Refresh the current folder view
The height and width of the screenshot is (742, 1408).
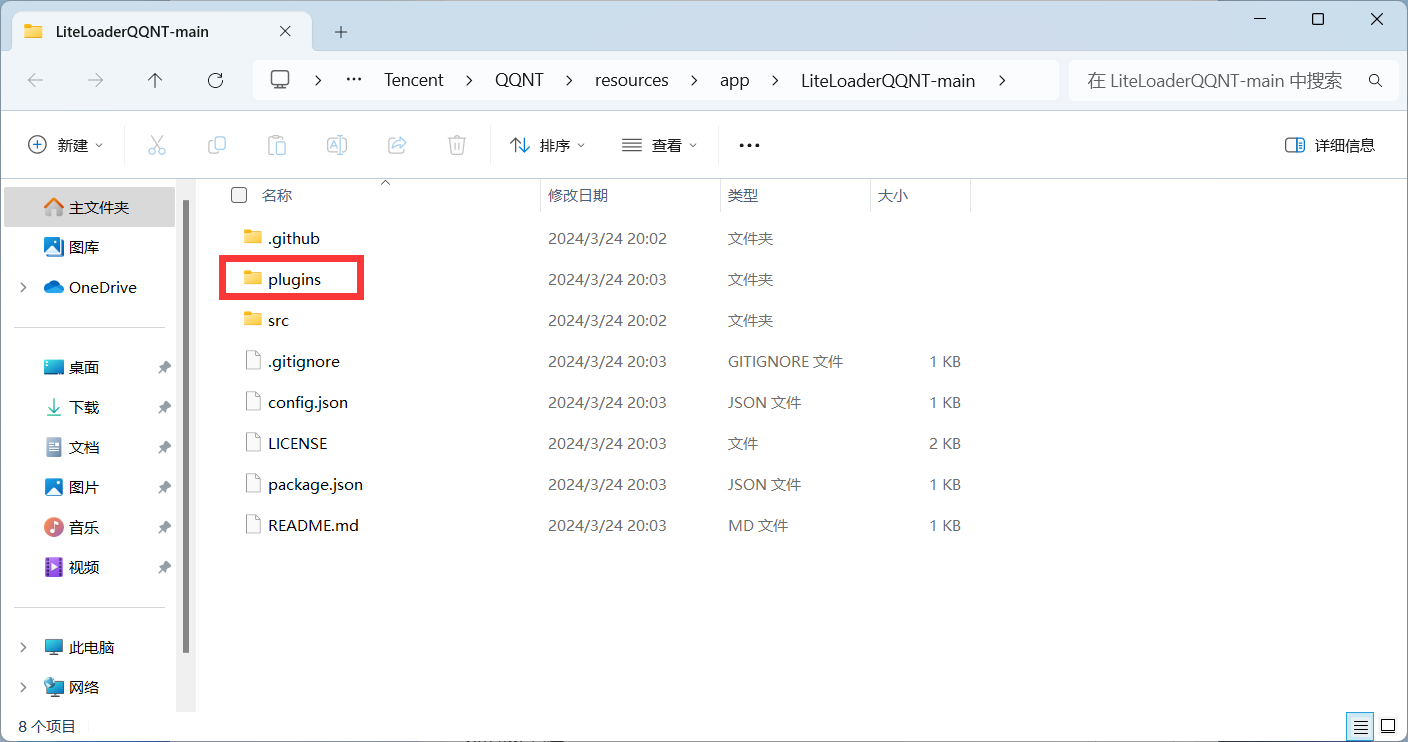(215, 80)
